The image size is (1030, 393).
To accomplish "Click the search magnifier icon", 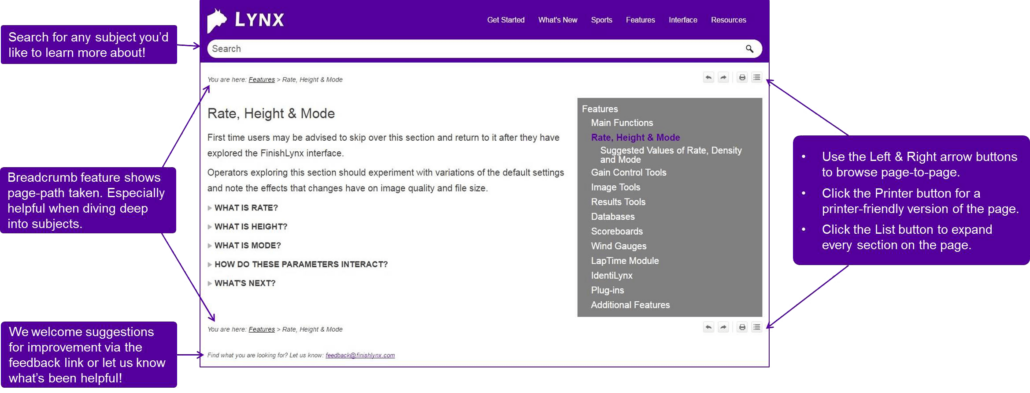I will [750, 49].
